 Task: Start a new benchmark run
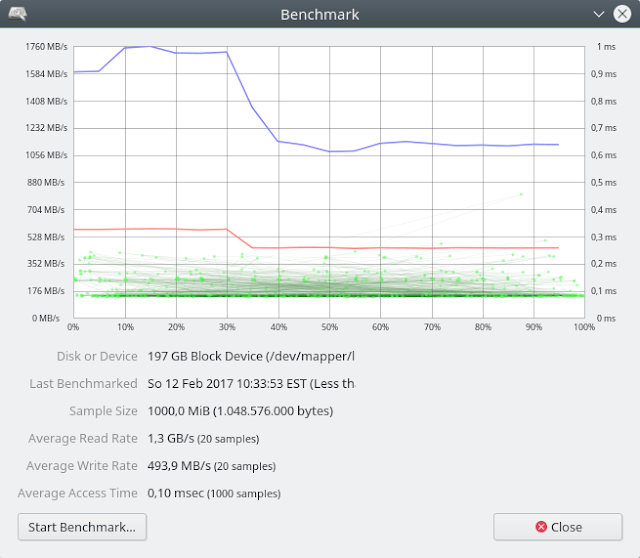[82, 527]
